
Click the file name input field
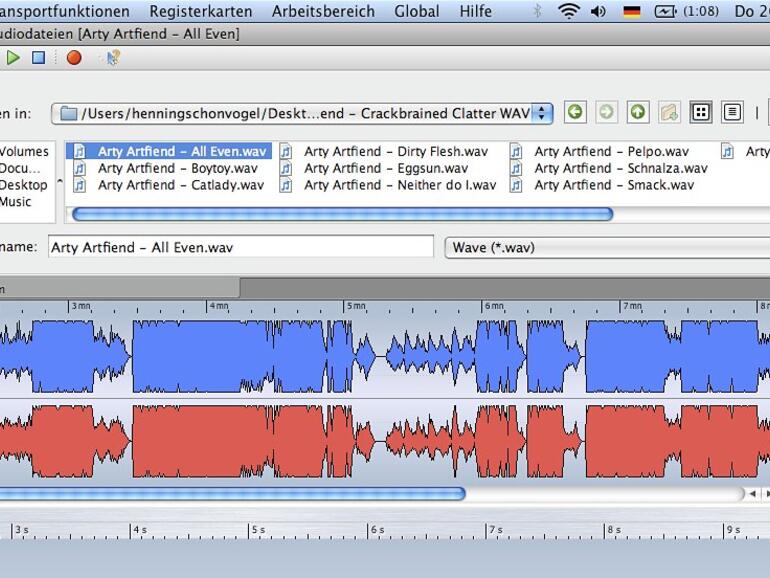click(240, 247)
